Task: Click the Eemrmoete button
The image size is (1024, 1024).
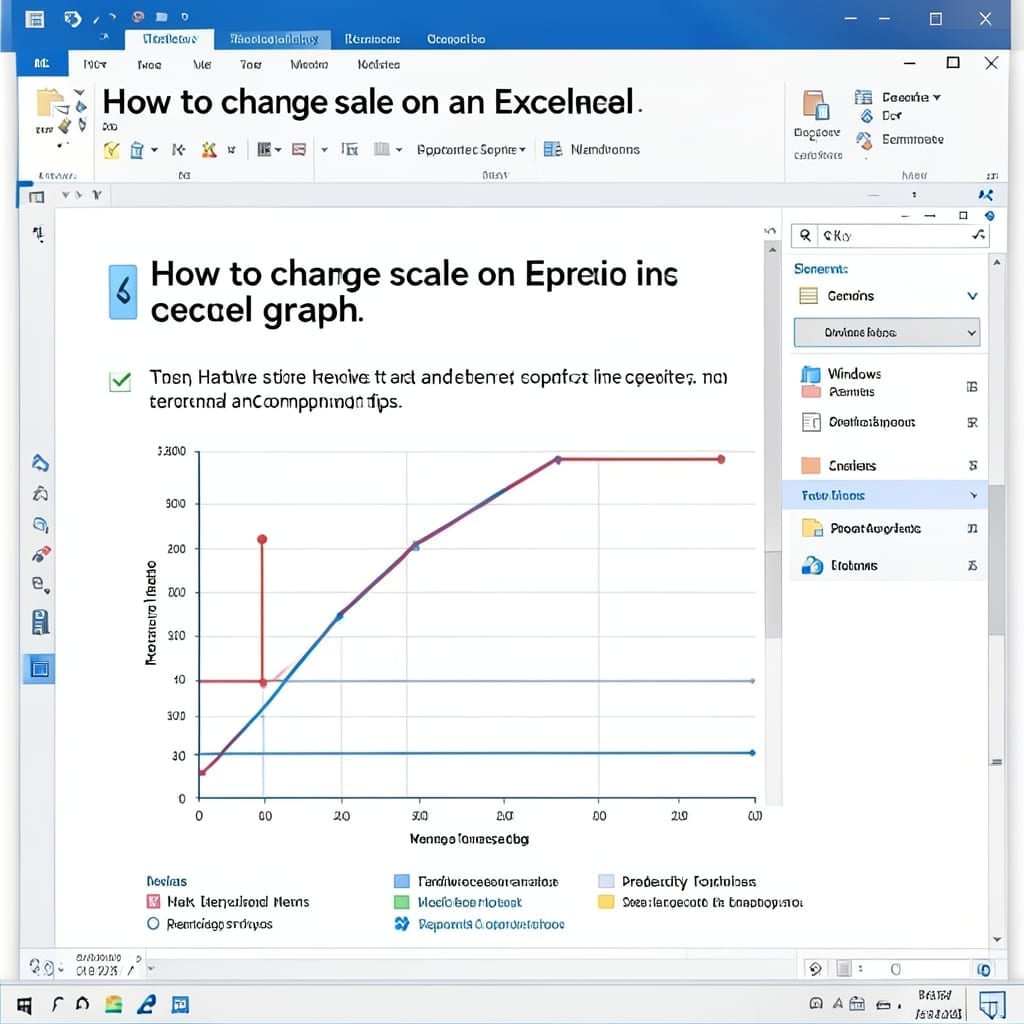Action: [912, 140]
